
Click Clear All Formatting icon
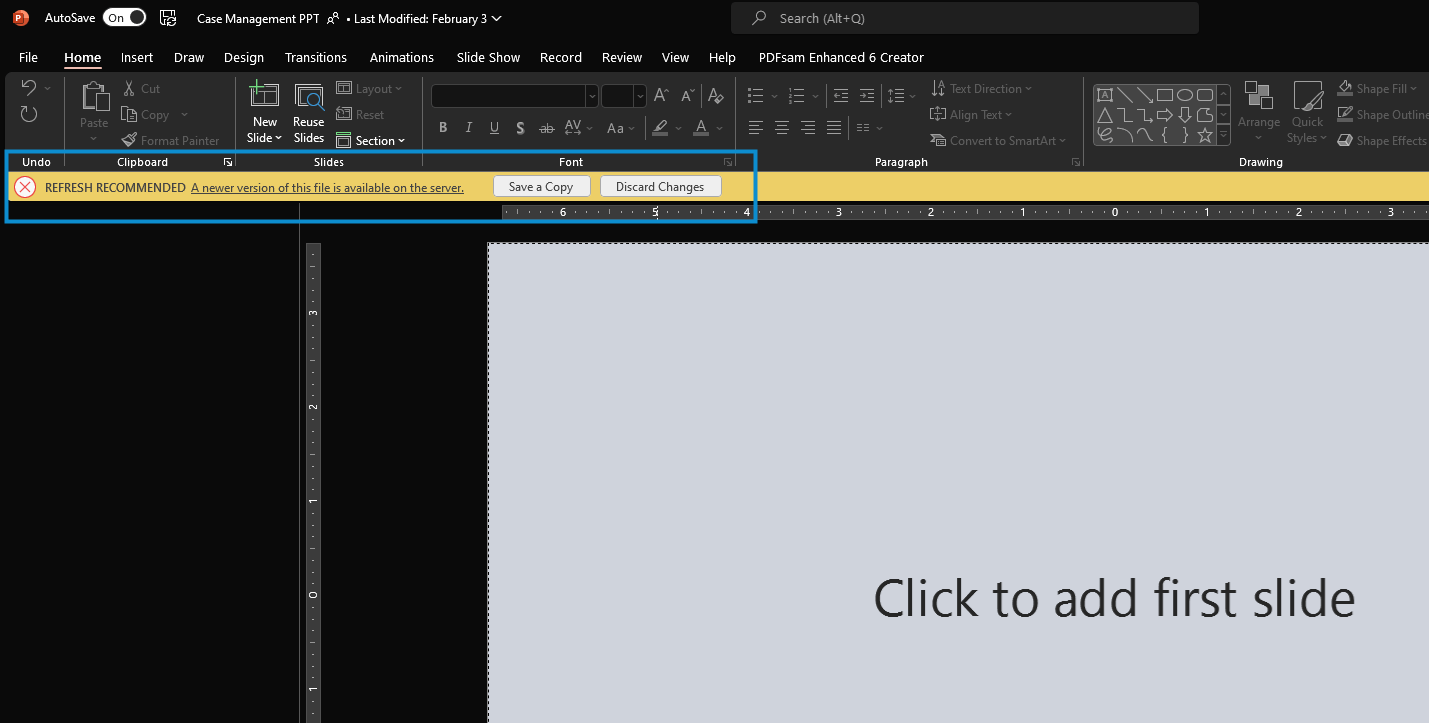[716, 96]
